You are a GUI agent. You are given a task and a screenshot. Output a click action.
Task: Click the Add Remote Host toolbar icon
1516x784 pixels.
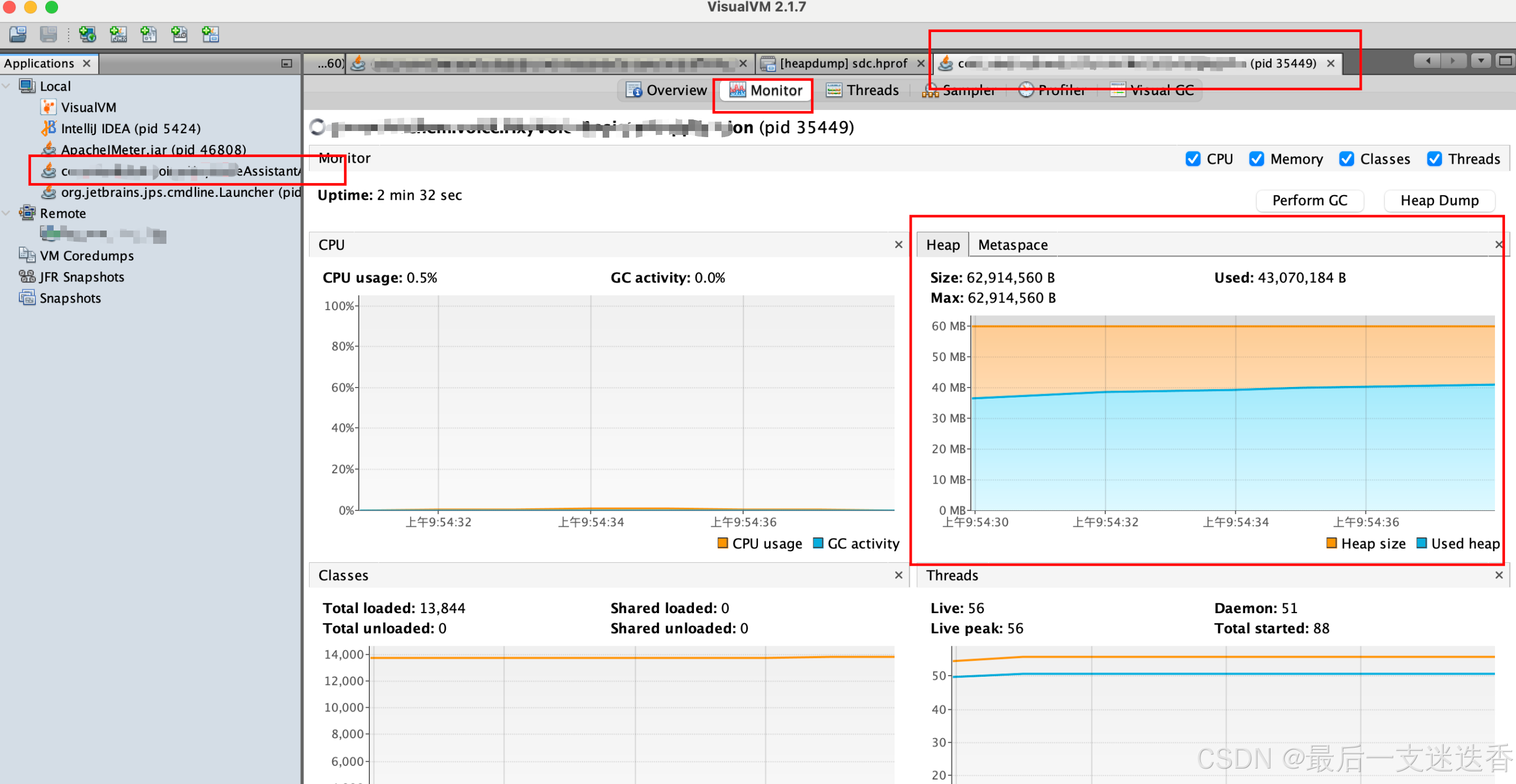[x=88, y=34]
